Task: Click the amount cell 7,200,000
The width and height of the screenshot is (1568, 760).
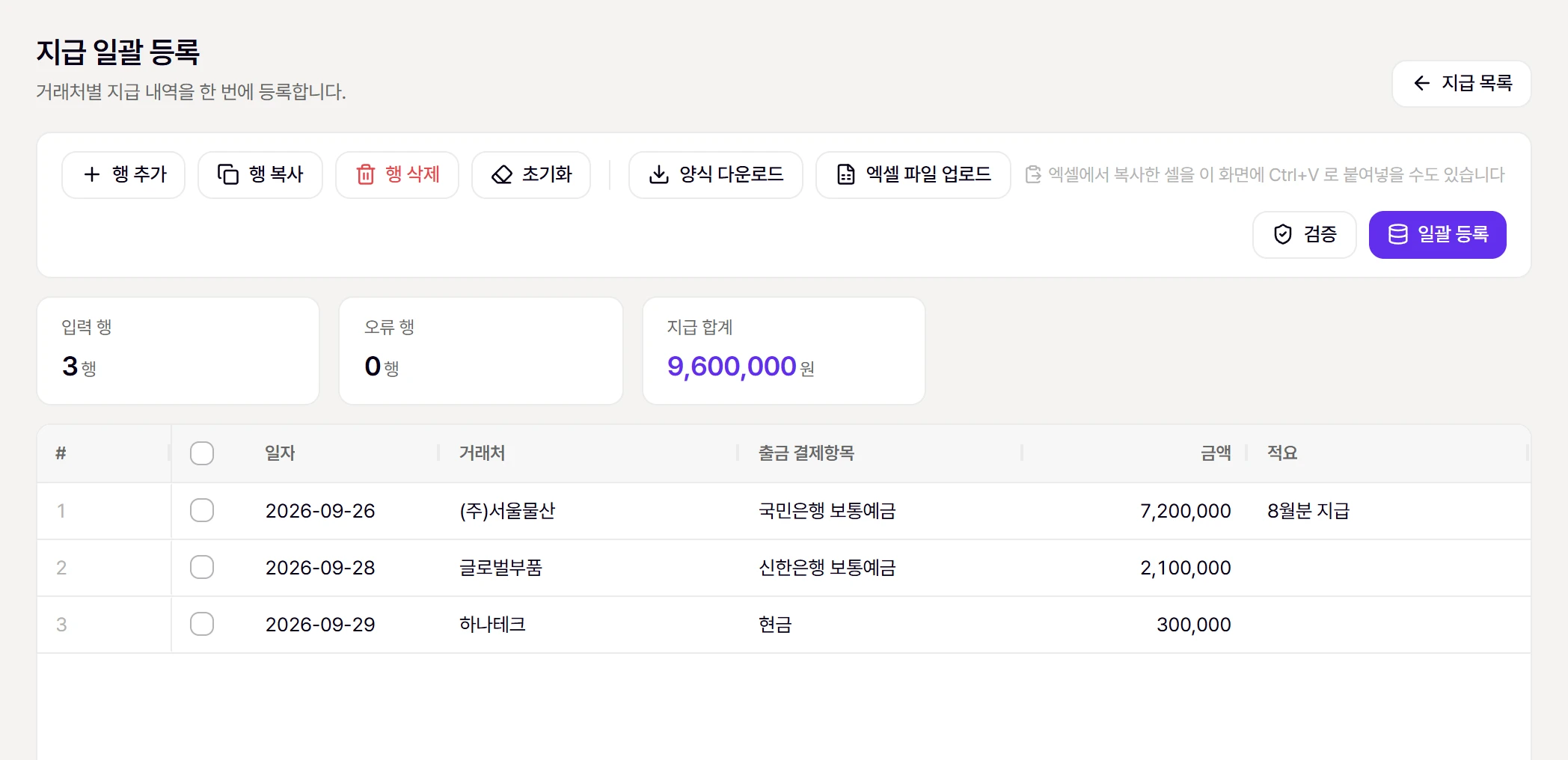Action: (1185, 511)
